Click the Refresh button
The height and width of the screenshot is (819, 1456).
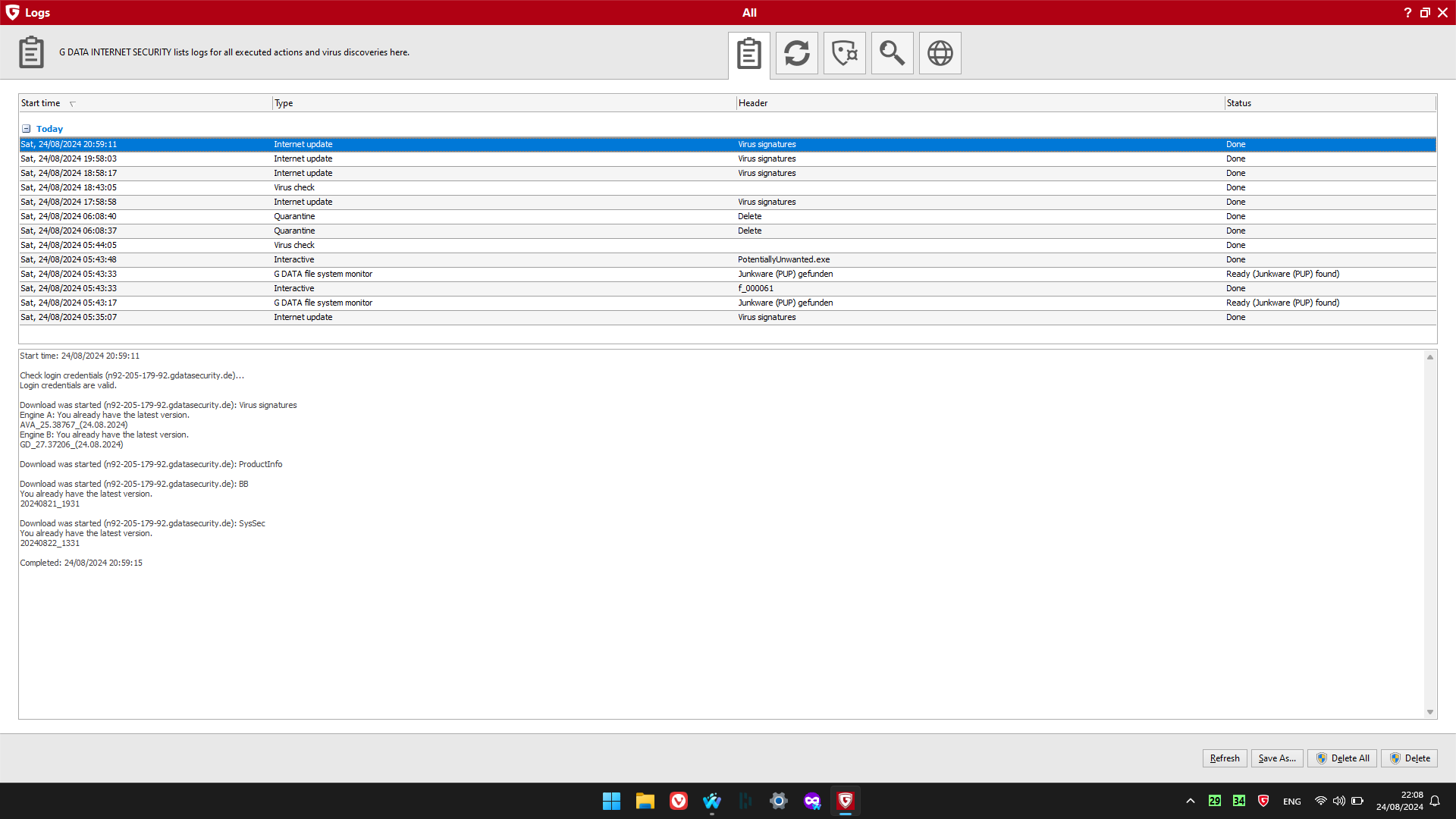point(1224,758)
